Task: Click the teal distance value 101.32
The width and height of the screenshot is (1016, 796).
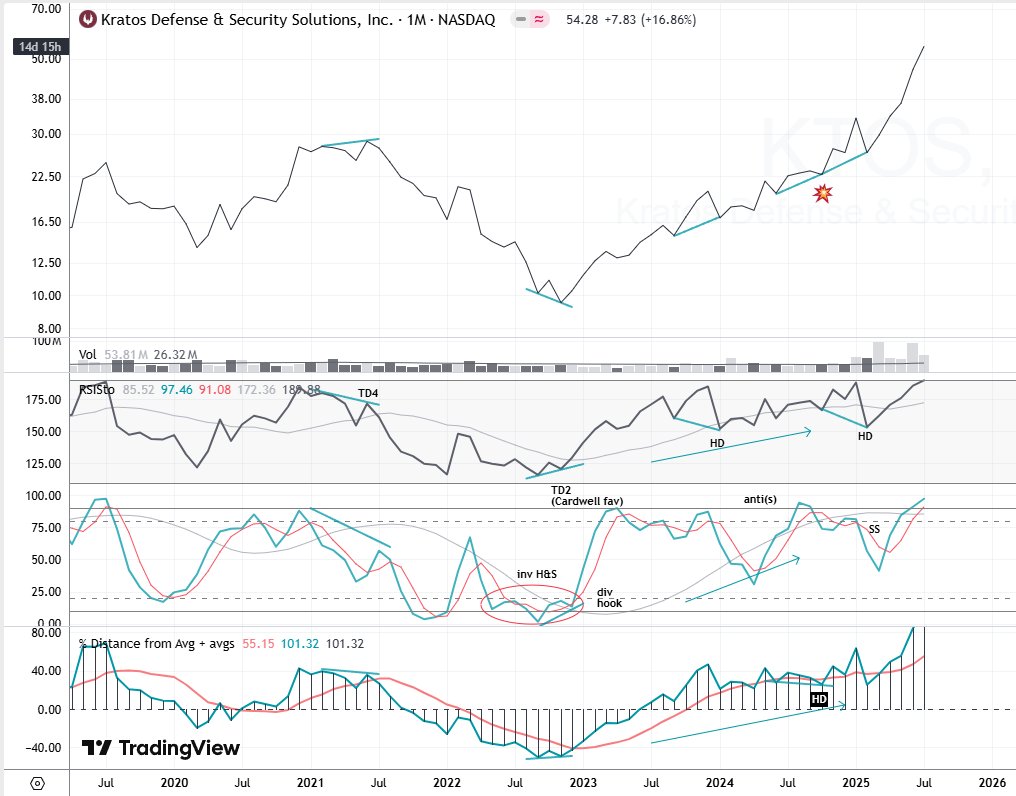Action: pos(299,644)
